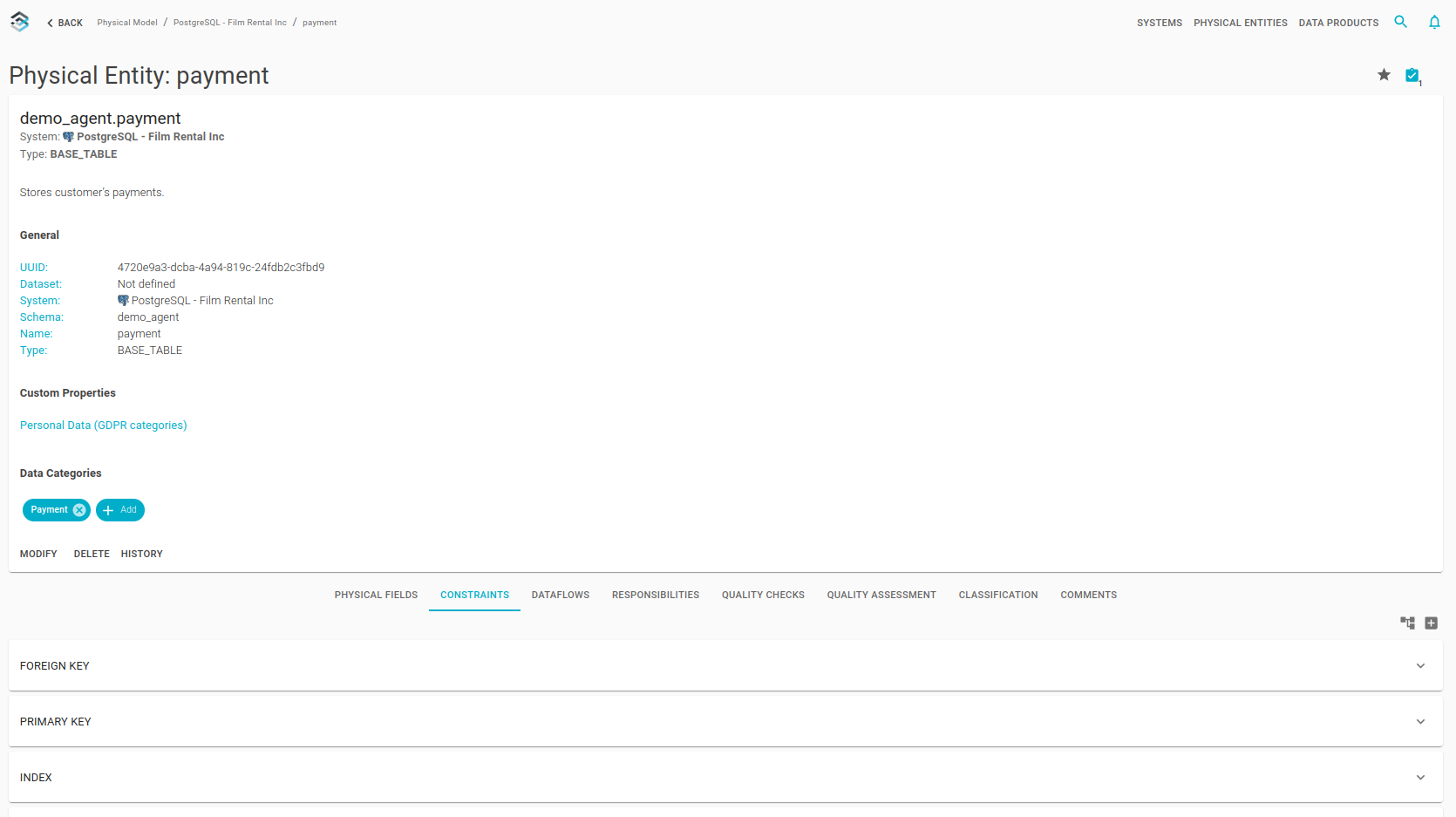1456x817 pixels.
Task: Open the payment breadcrumb
Action: click(x=319, y=23)
